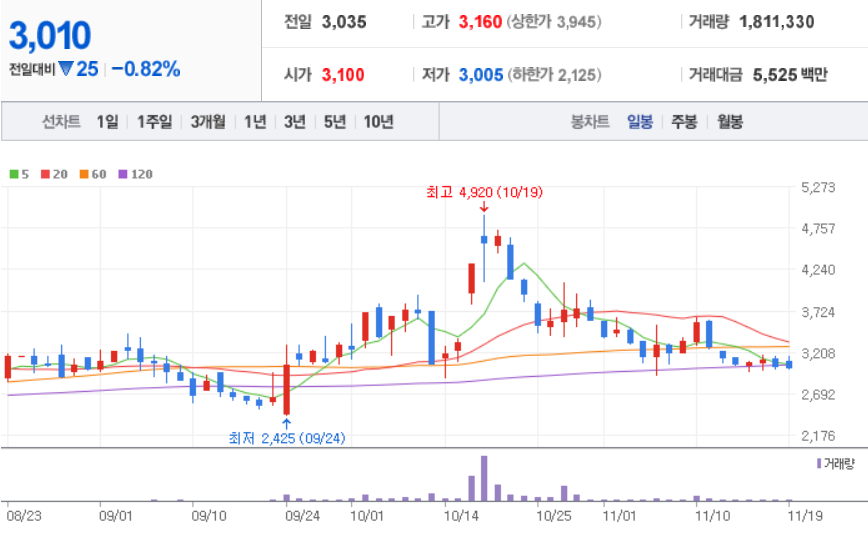Viewport: 868px width, 546px height.
Task: Click the tallest volume bar near 10/19
Action: coord(484,478)
